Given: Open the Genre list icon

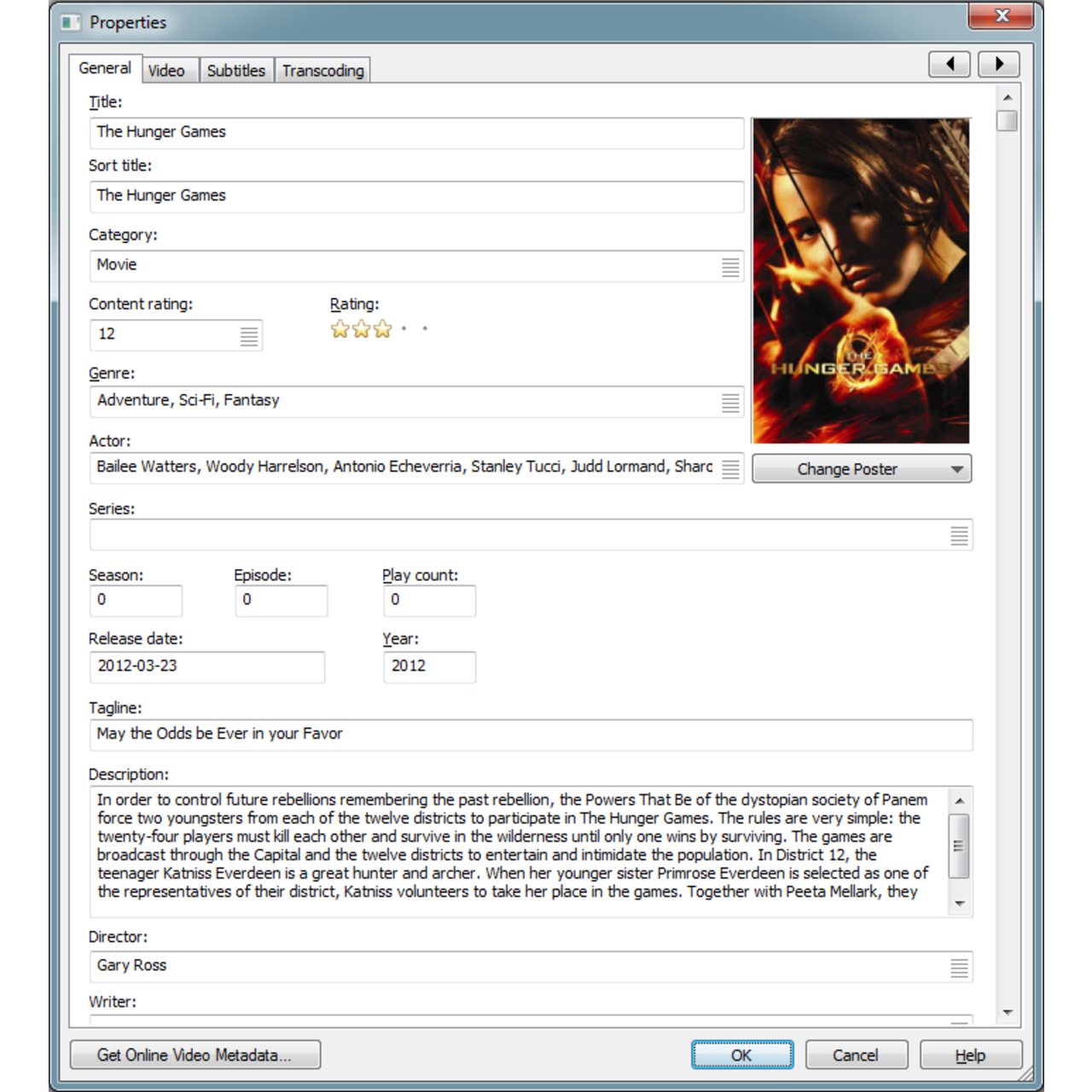Looking at the screenshot, I should [730, 403].
